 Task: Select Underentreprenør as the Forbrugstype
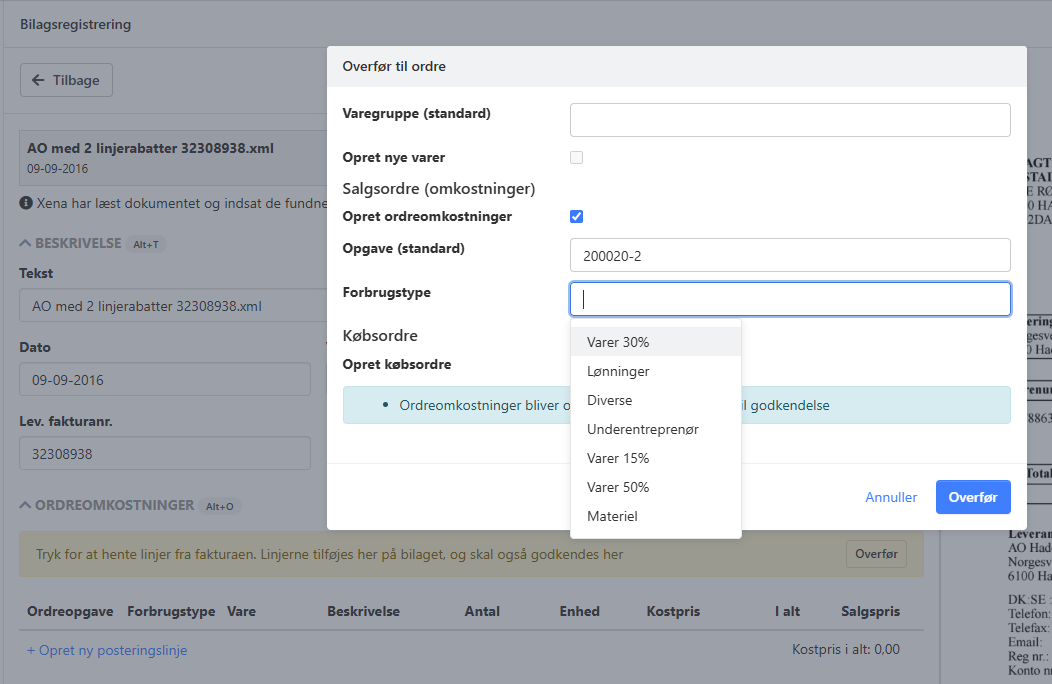point(642,429)
